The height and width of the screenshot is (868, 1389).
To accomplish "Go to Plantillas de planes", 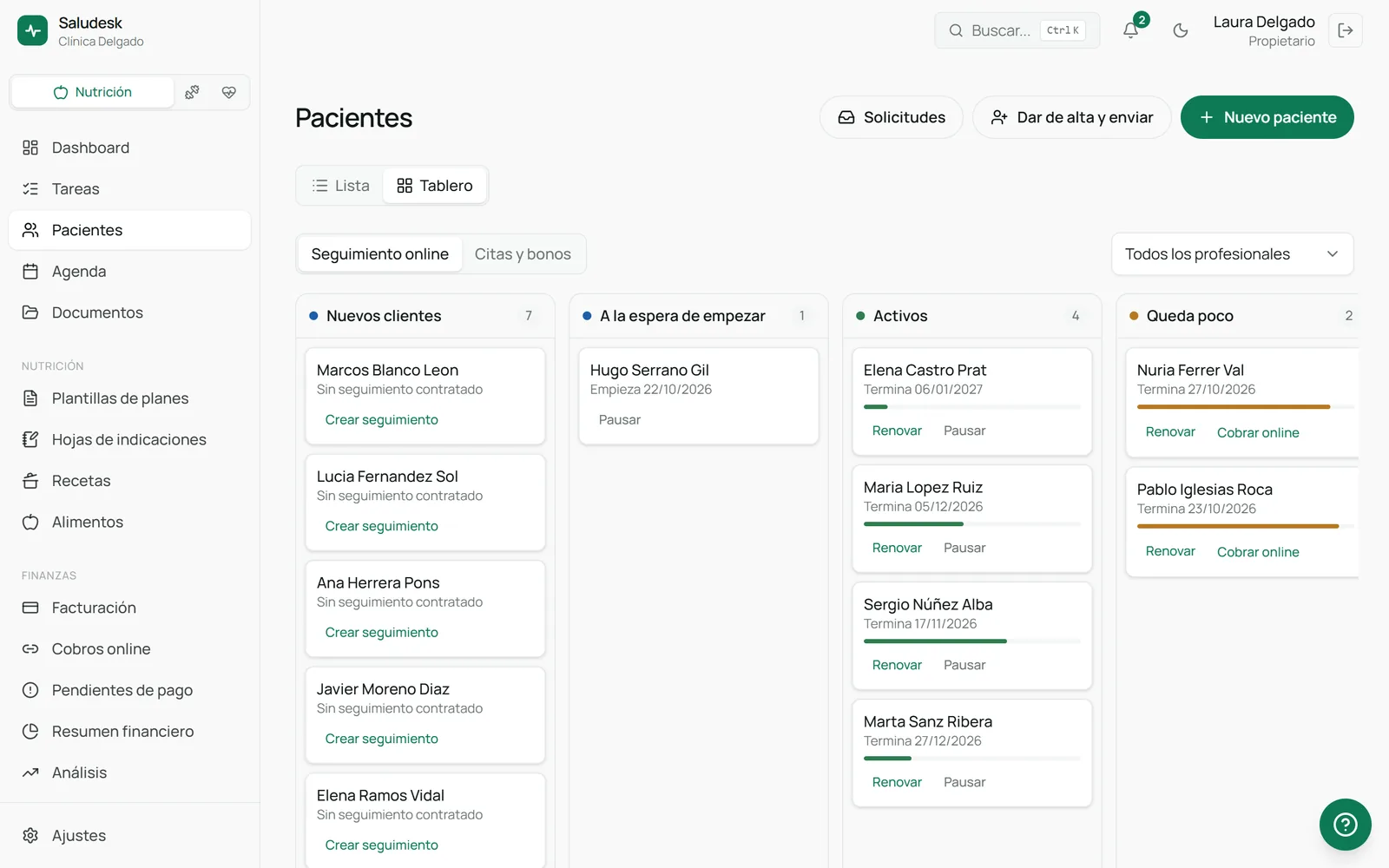I will coord(130,398).
